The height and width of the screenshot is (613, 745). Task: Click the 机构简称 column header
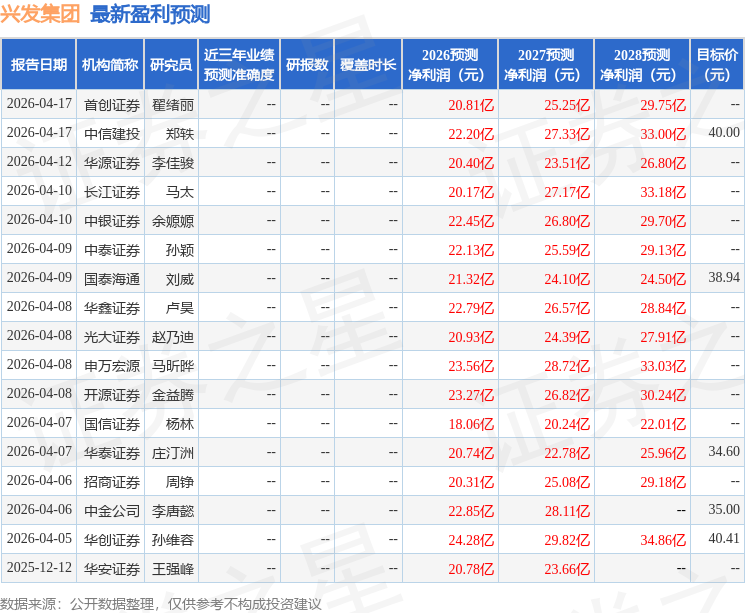tap(110, 64)
